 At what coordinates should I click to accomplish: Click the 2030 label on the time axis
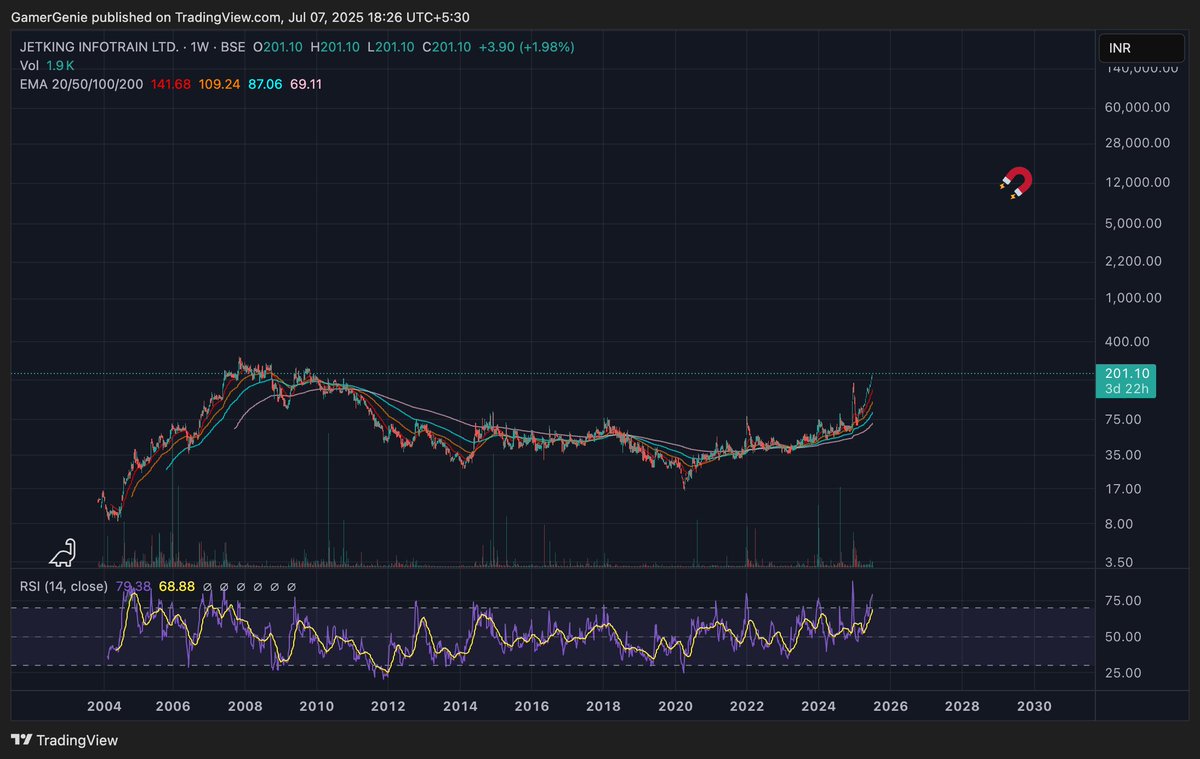pyautogui.click(x=1034, y=706)
